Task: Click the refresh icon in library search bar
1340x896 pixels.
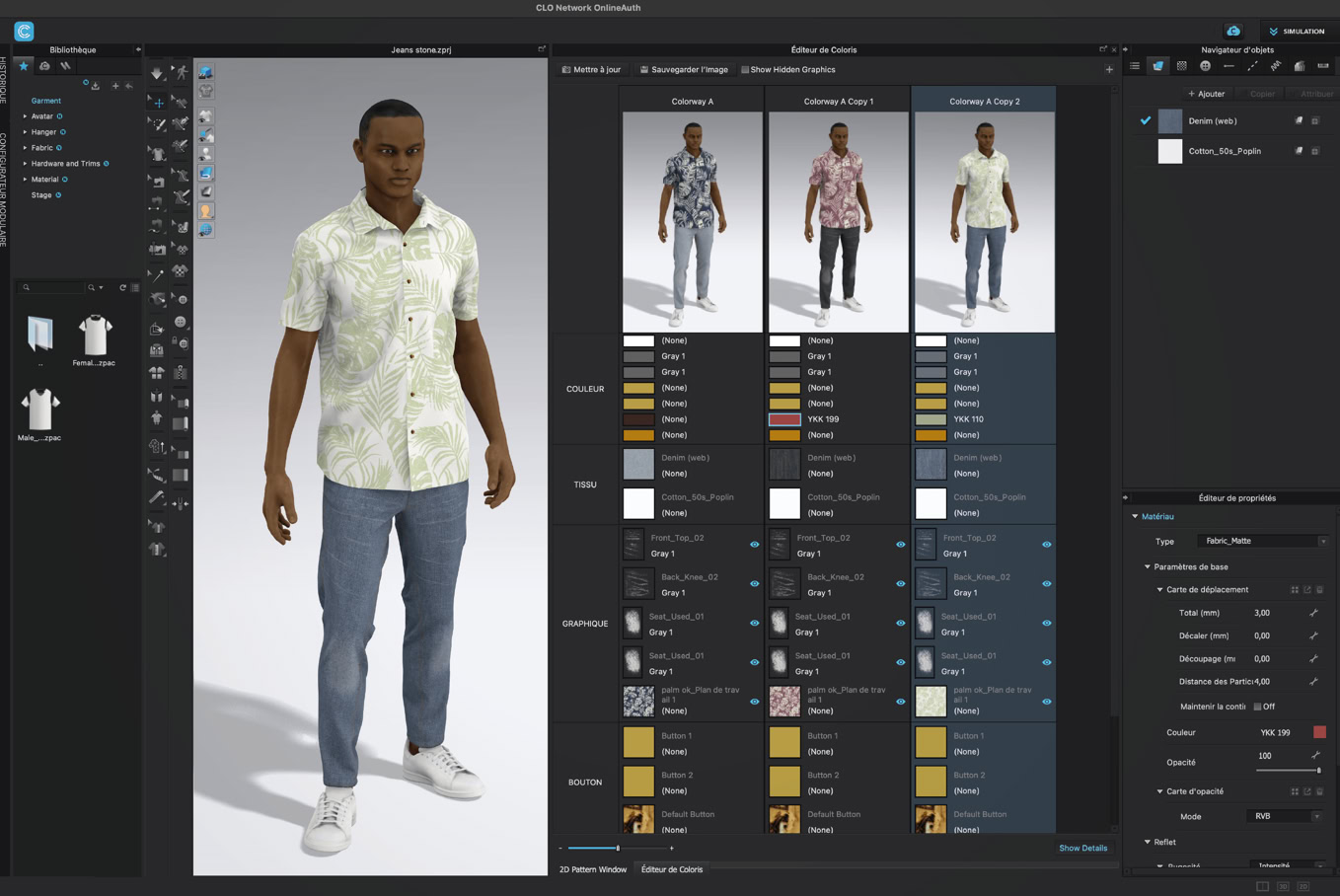Action: click(122, 288)
